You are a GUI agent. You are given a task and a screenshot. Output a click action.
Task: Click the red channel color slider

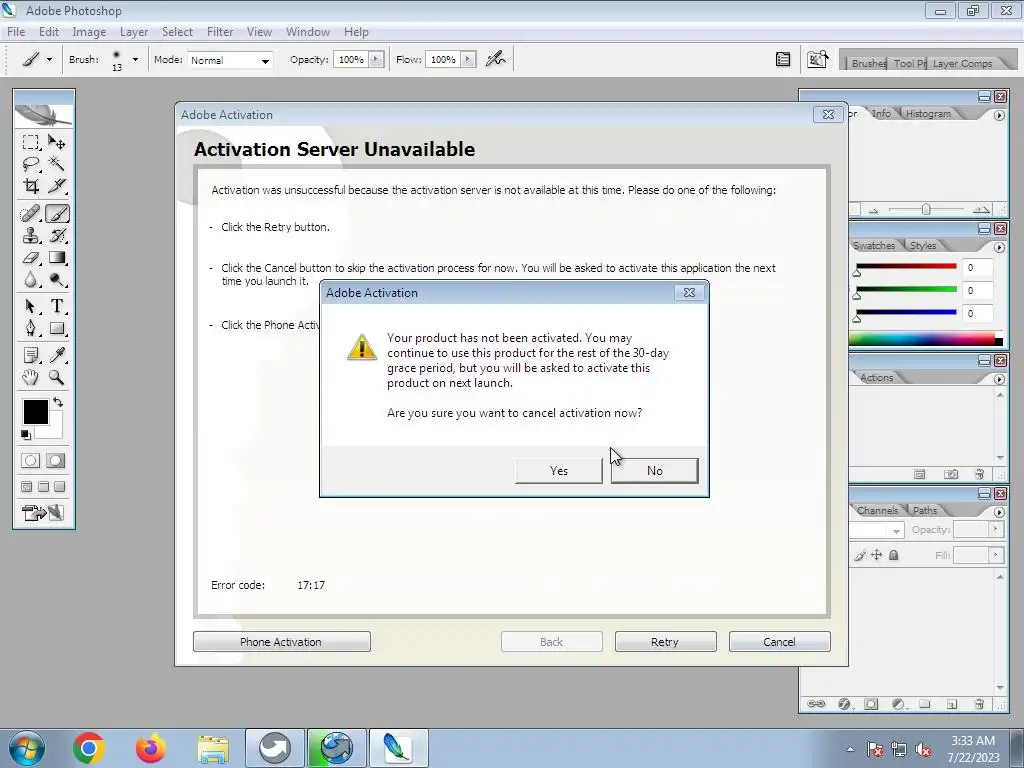(906, 266)
